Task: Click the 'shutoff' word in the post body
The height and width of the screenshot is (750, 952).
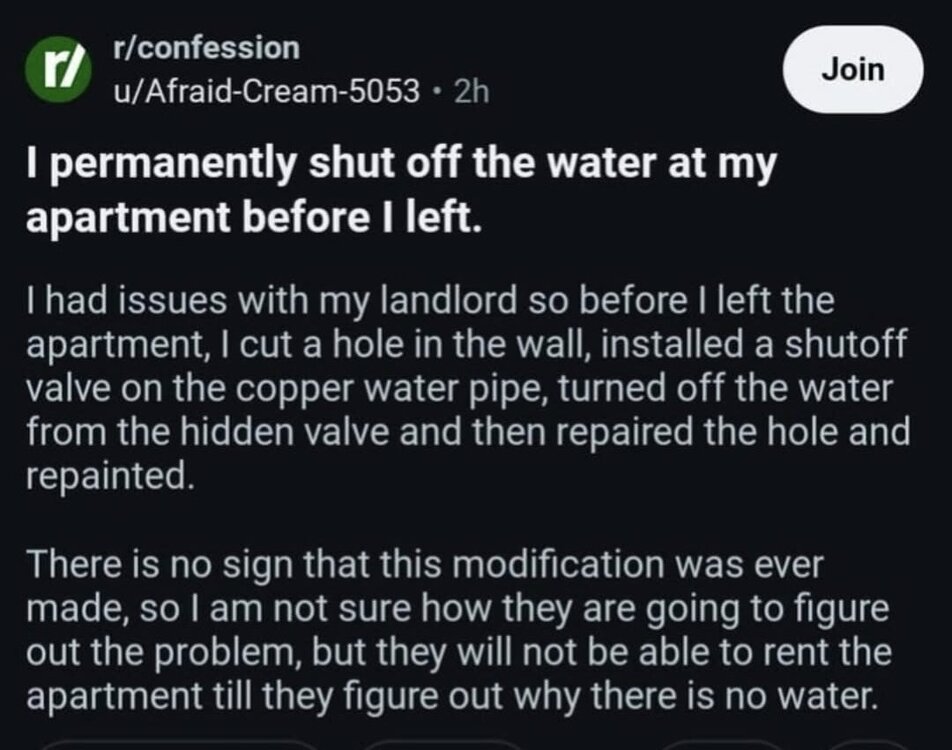Action: pos(846,344)
